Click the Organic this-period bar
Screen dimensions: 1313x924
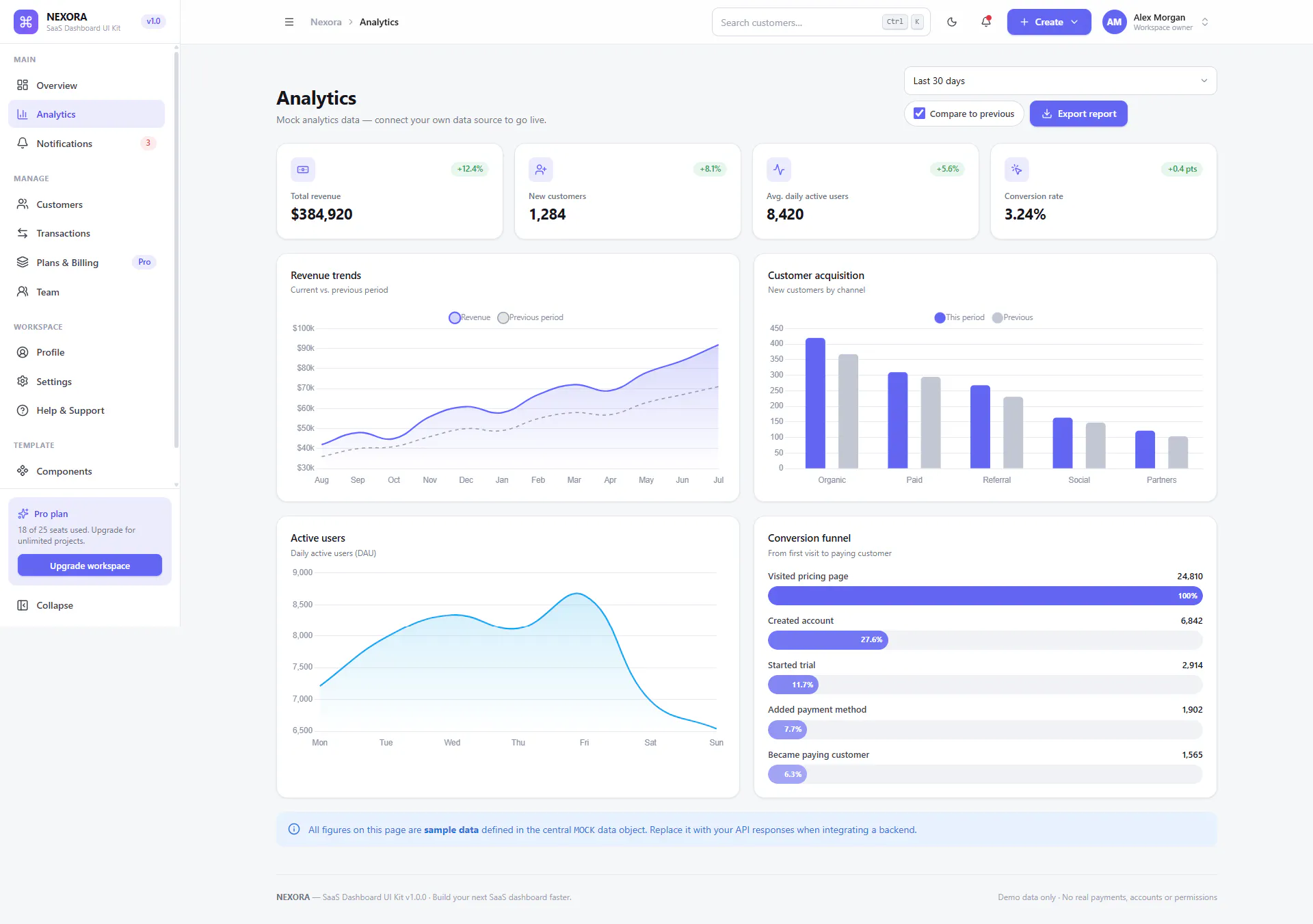[x=815, y=403]
